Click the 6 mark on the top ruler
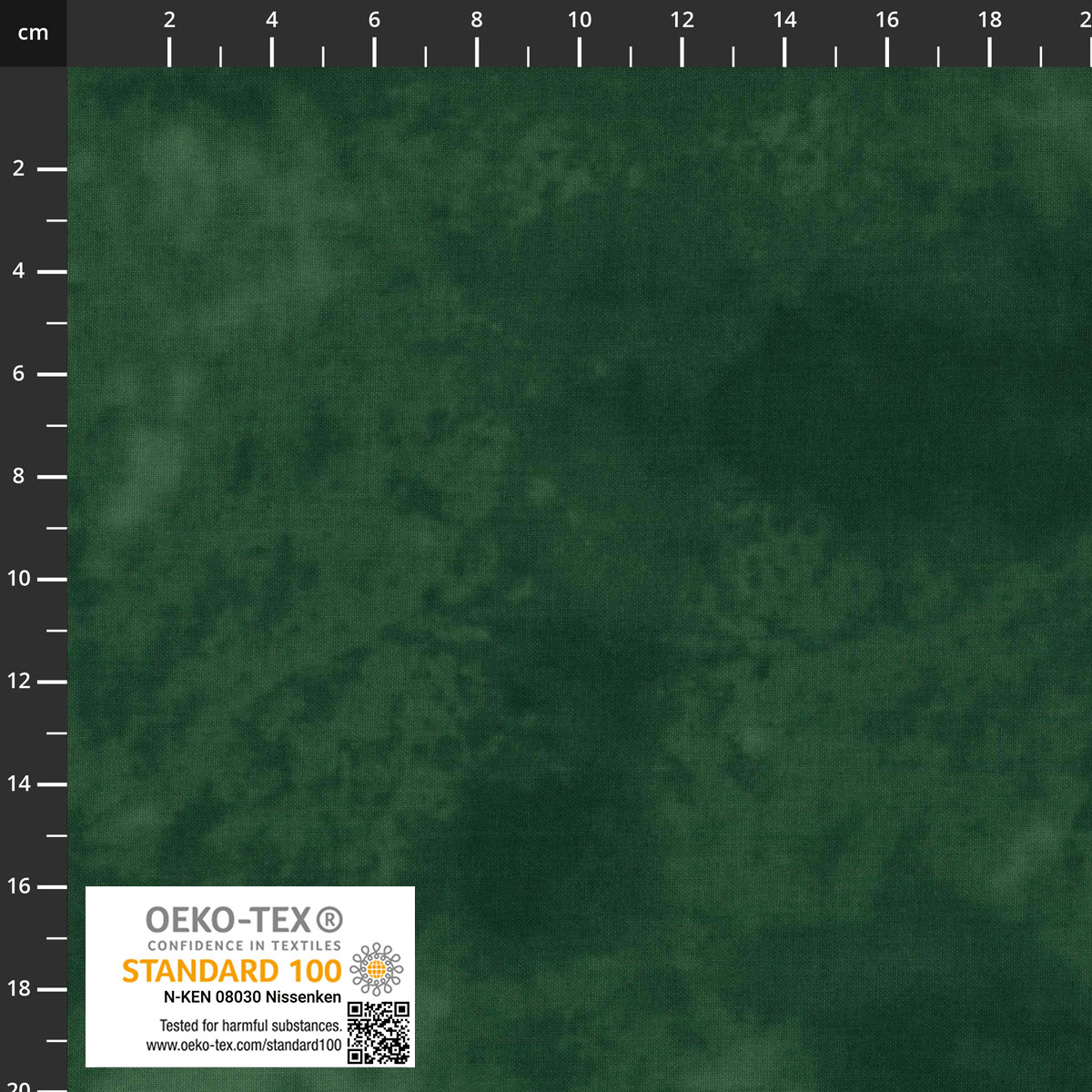This screenshot has height=1092, width=1092. point(374,20)
